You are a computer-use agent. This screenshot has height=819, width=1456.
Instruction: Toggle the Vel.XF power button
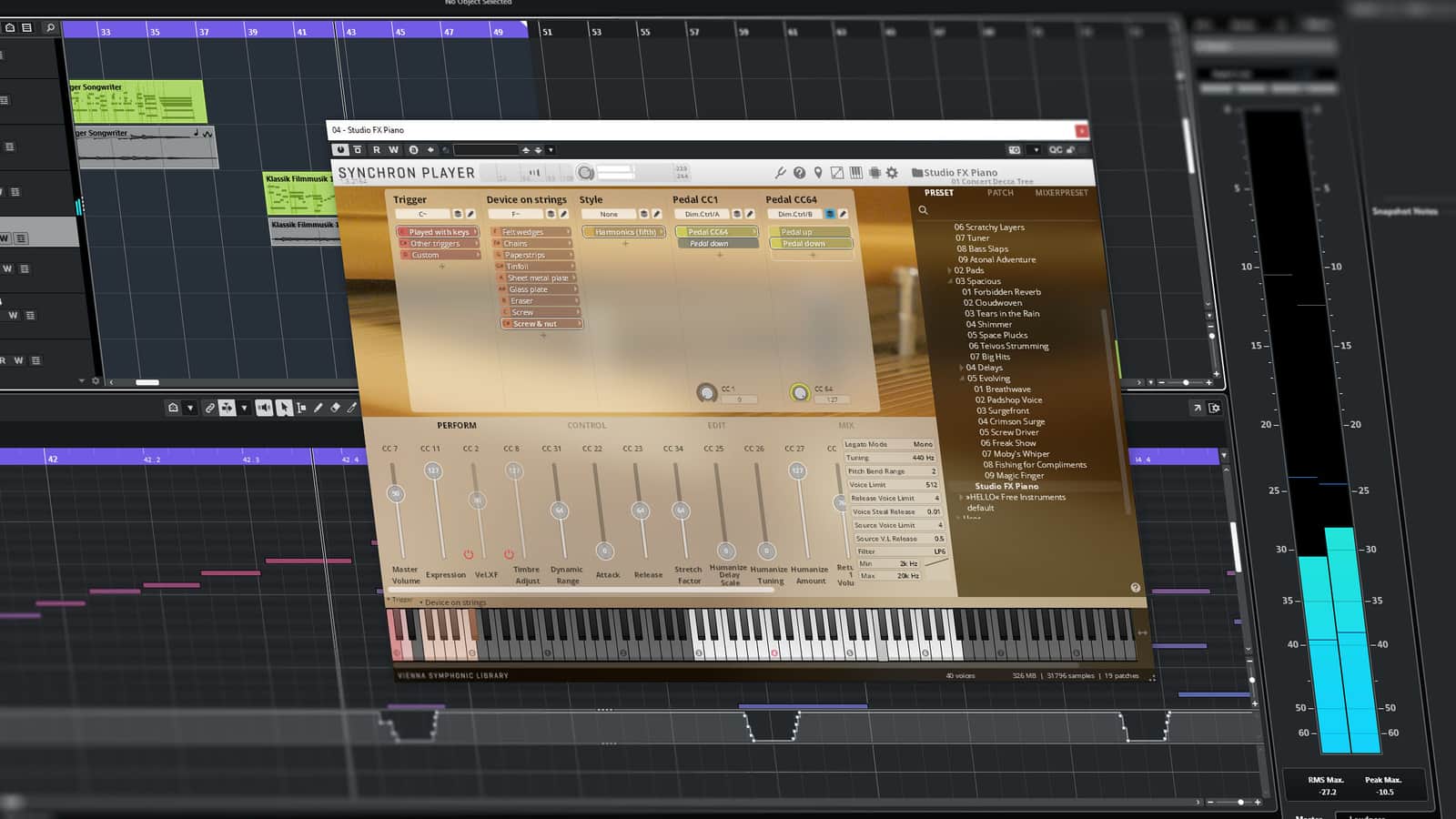469,554
